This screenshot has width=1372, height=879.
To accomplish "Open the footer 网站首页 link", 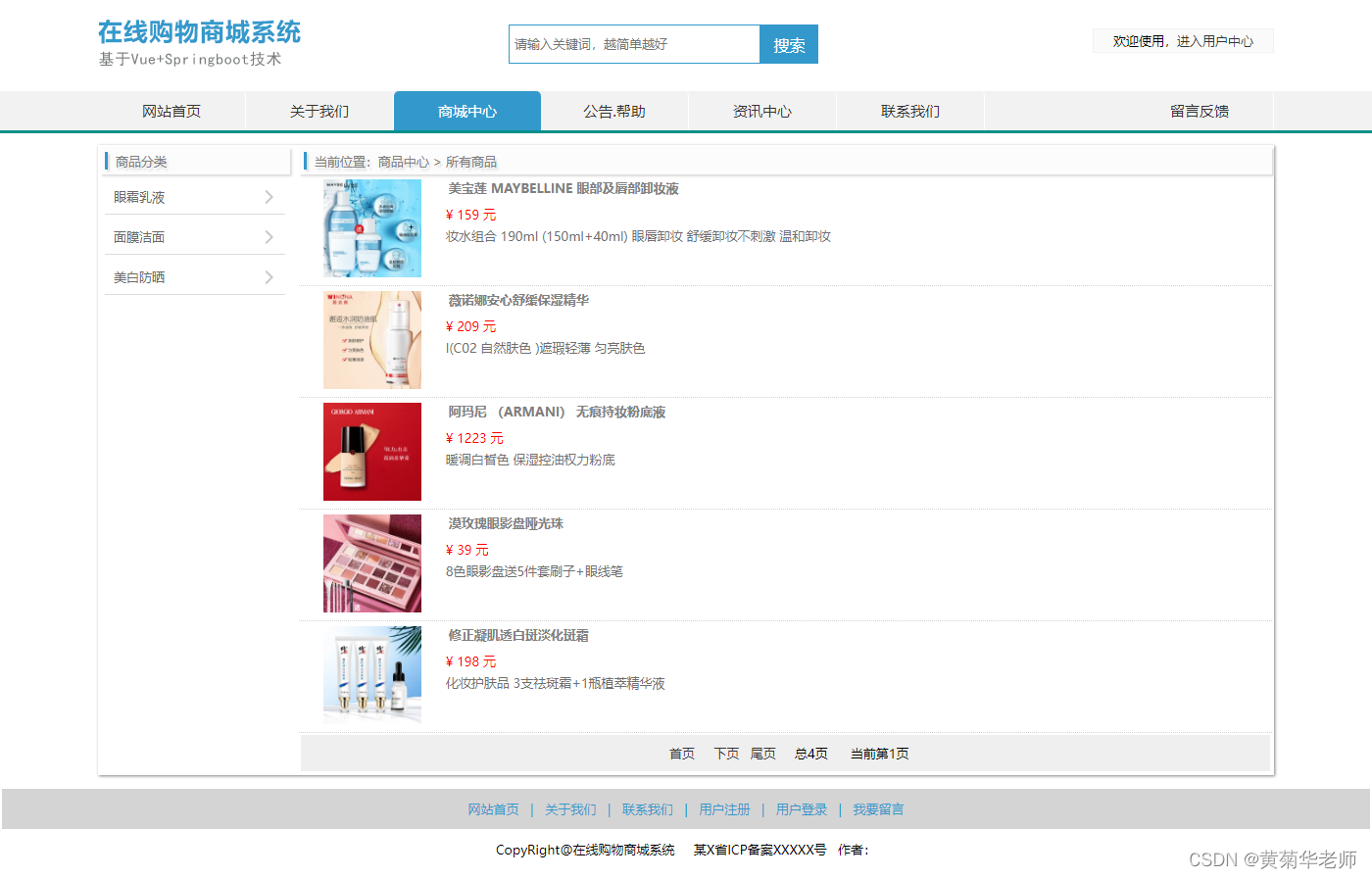I will [494, 809].
